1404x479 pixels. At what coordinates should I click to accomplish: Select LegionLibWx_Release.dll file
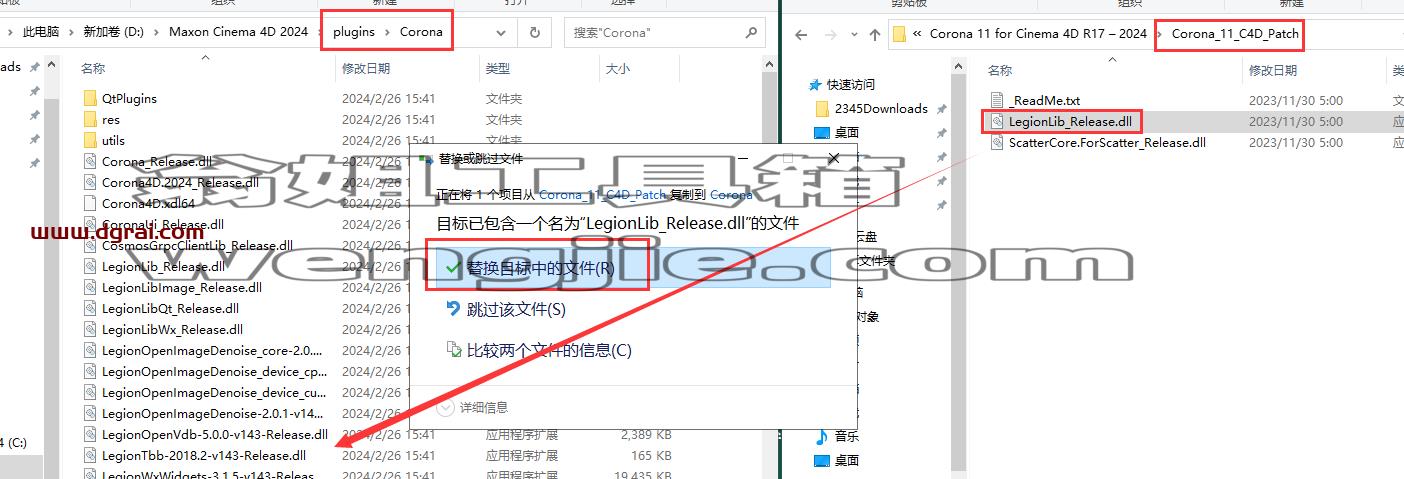coord(172,329)
